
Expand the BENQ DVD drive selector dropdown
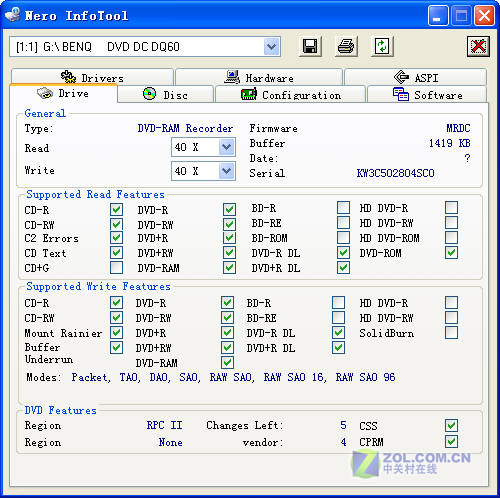tap(271, 46)
